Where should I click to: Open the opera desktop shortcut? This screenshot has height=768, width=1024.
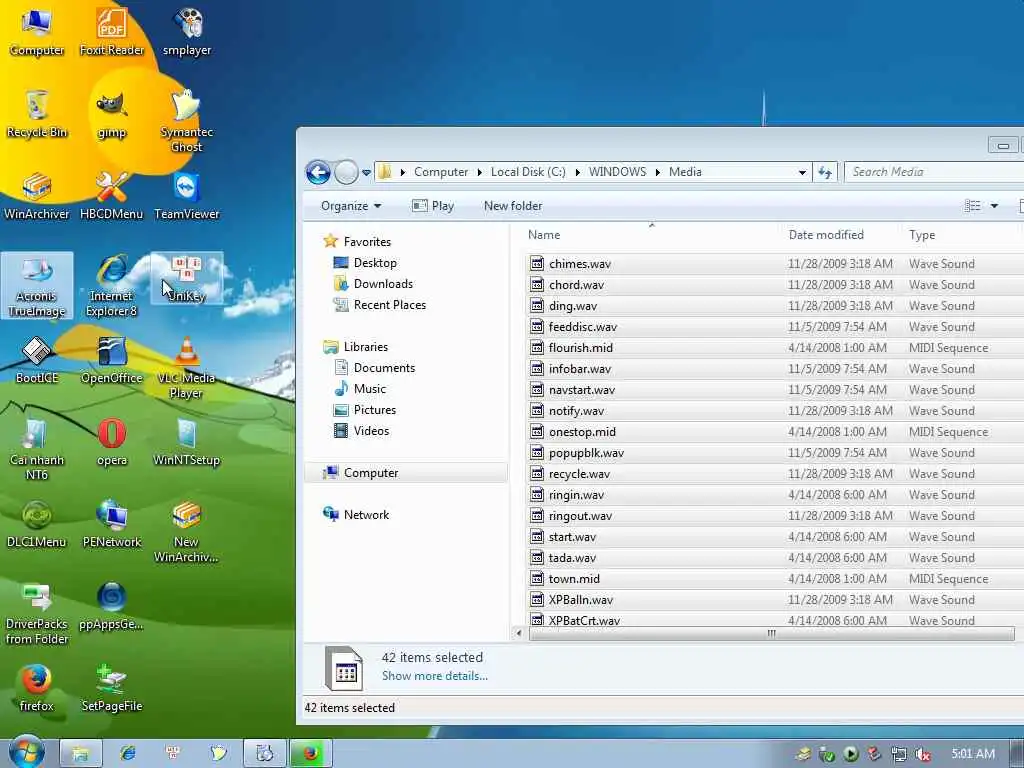(112, 442)
